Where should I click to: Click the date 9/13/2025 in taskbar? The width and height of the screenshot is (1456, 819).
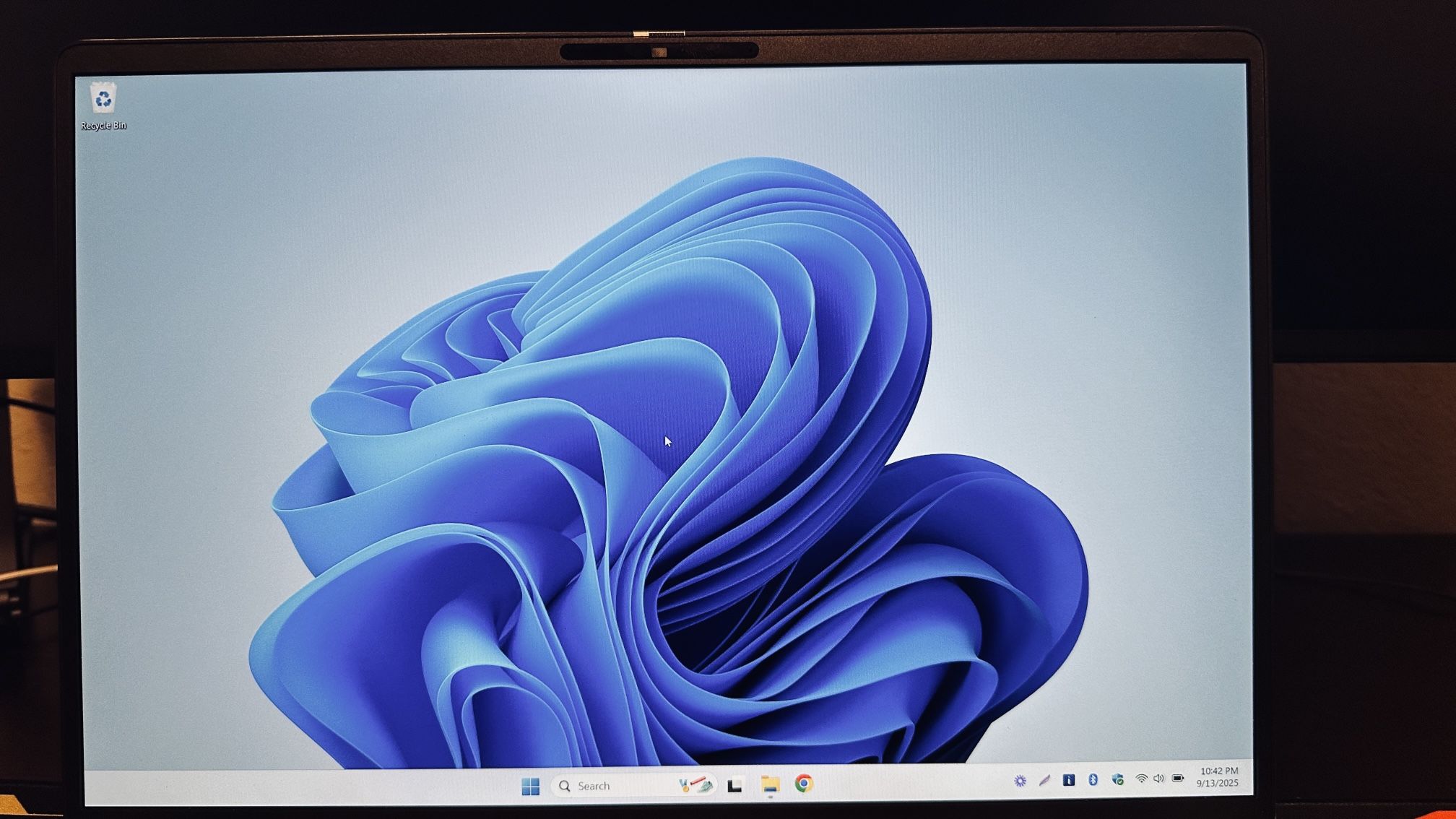click(1218, 783)
